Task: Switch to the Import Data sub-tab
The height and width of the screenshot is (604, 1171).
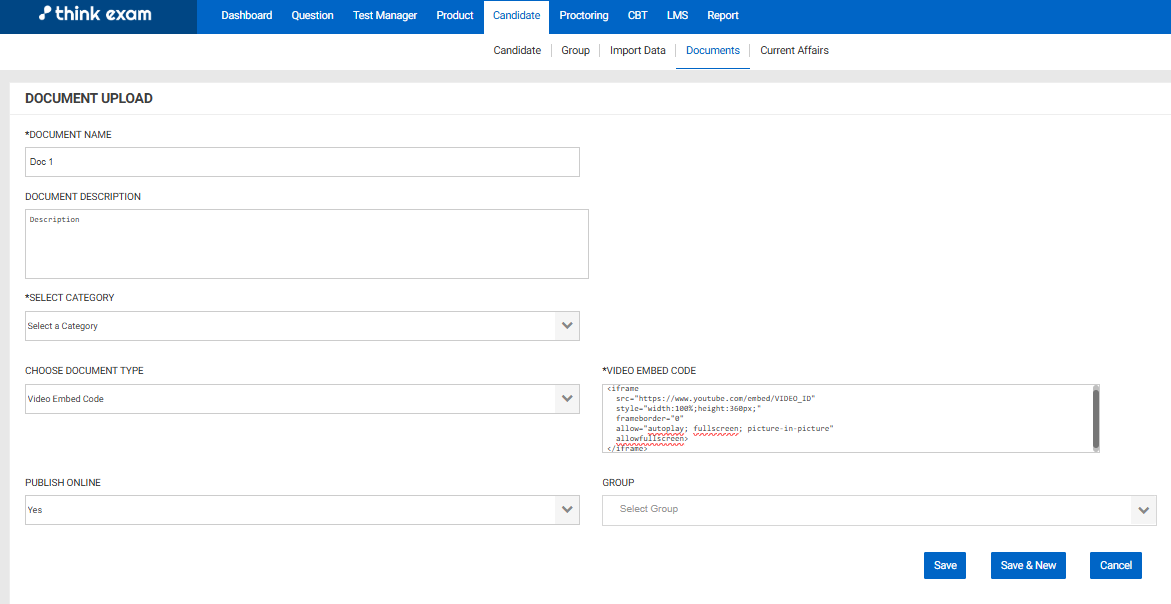Action: [637, 51]
